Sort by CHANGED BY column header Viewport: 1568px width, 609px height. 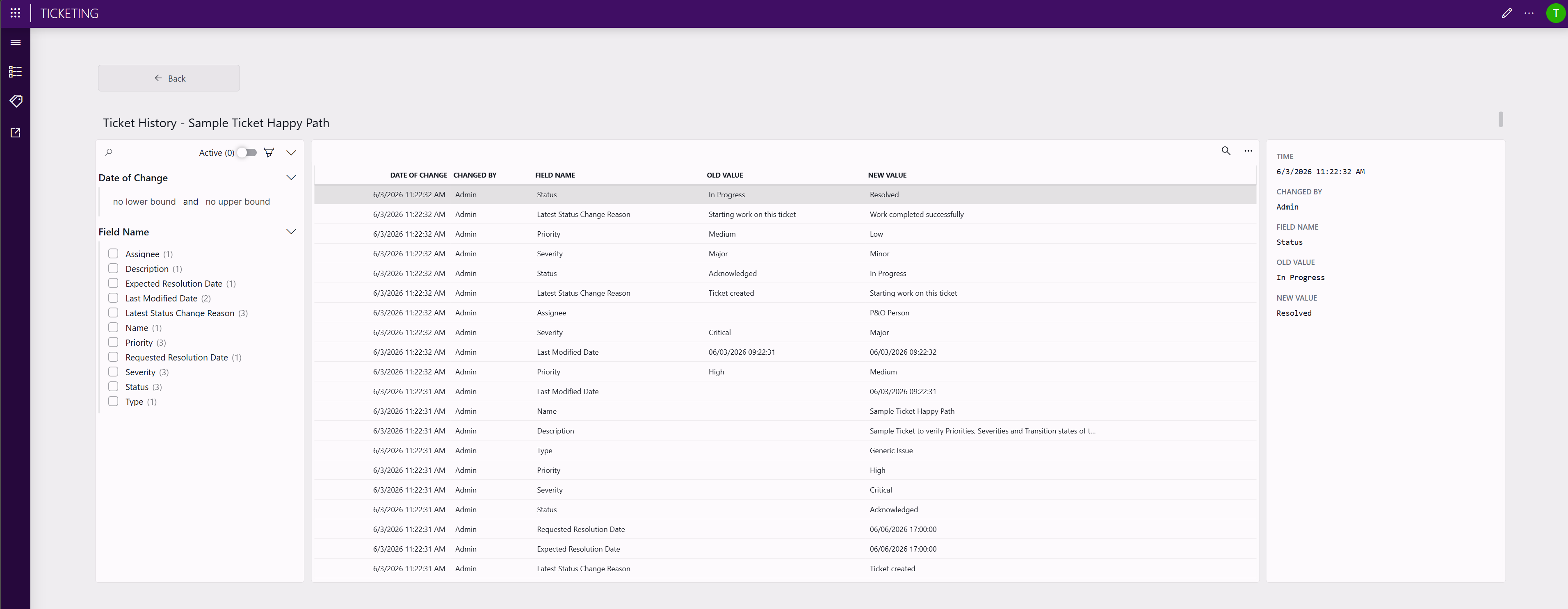(475, 175)
